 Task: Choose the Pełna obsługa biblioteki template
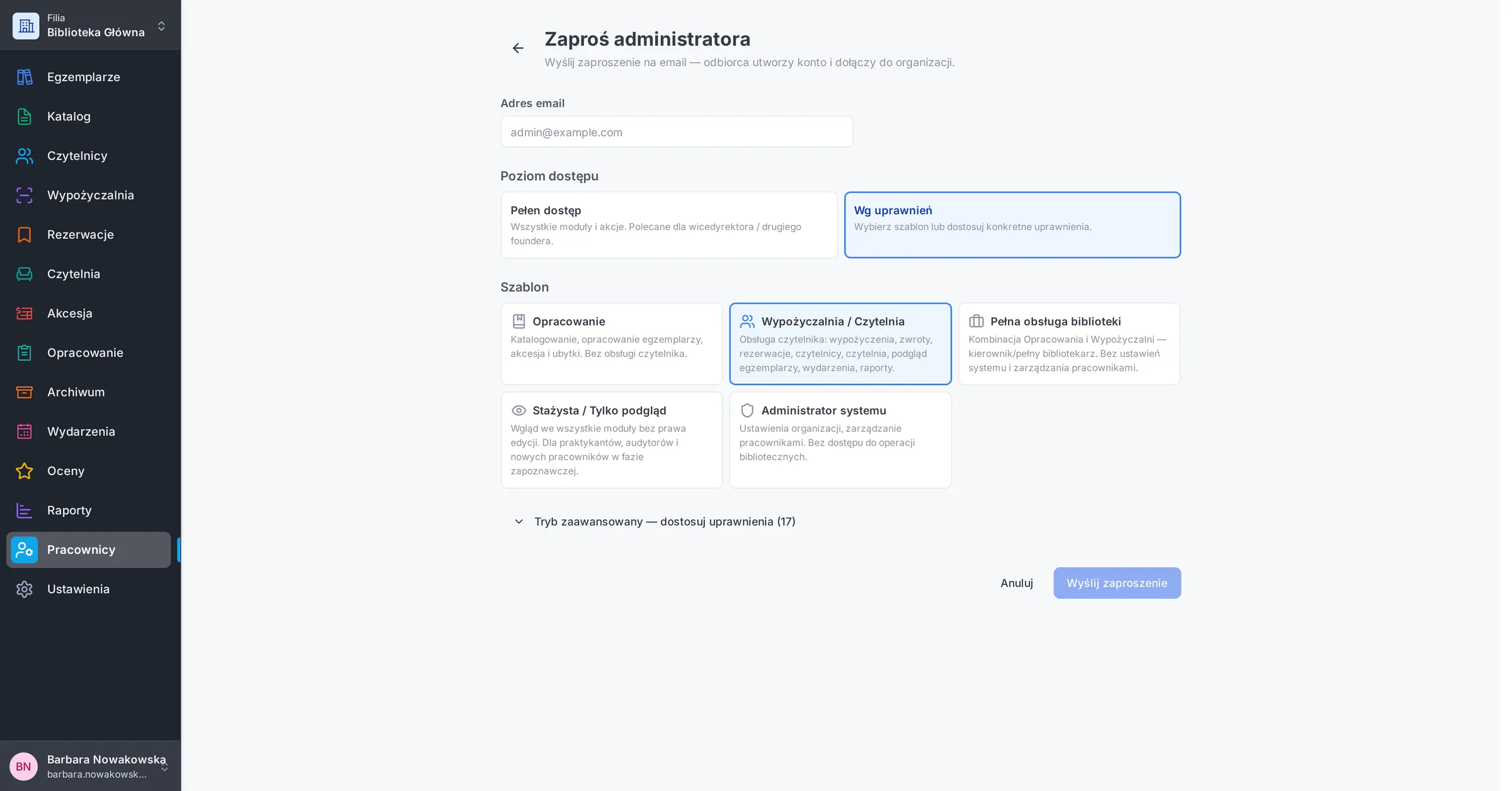[x=1069, y=344]
